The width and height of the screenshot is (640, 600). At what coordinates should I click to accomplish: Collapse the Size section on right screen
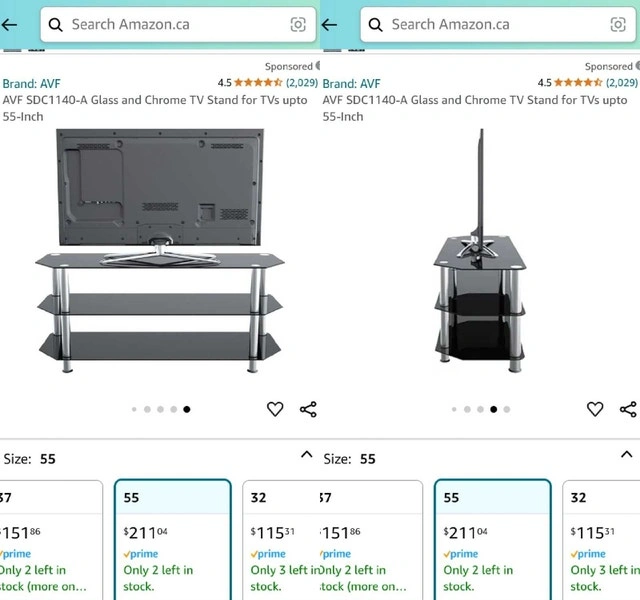[x=626, y=455]
